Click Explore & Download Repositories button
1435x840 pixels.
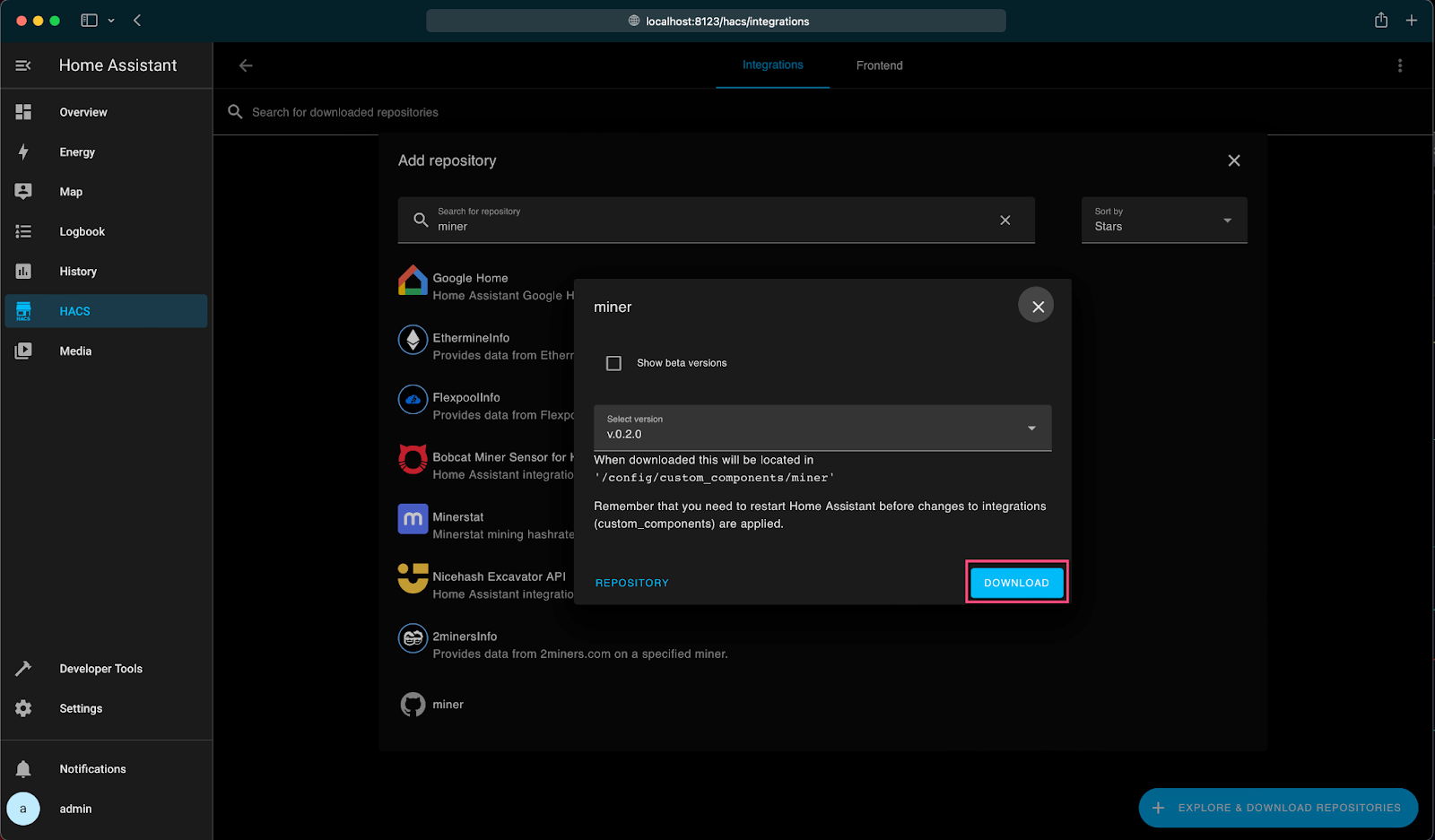click(1278, 808)
